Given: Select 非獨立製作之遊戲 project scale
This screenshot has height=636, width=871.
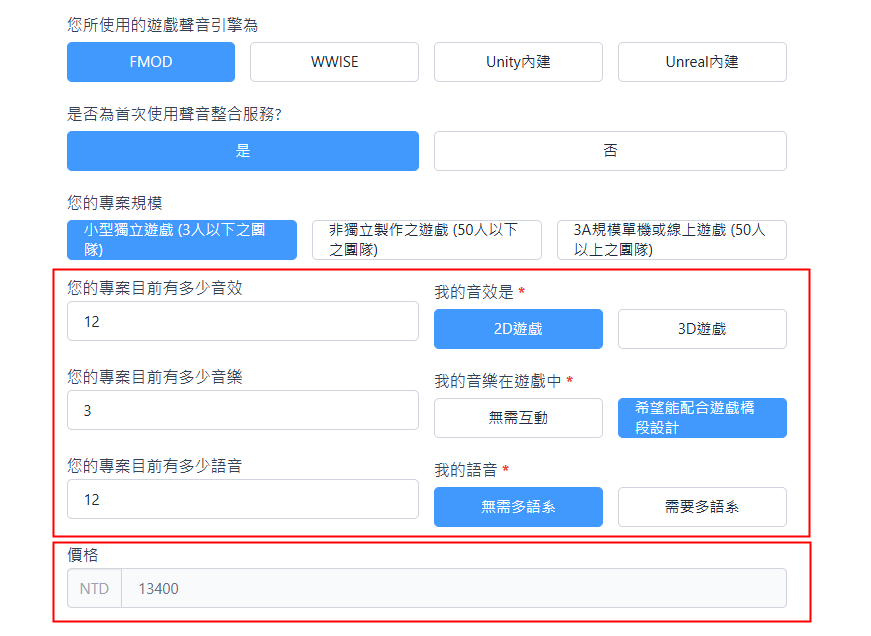Looking at the screenshot, I should click(427, 240).
